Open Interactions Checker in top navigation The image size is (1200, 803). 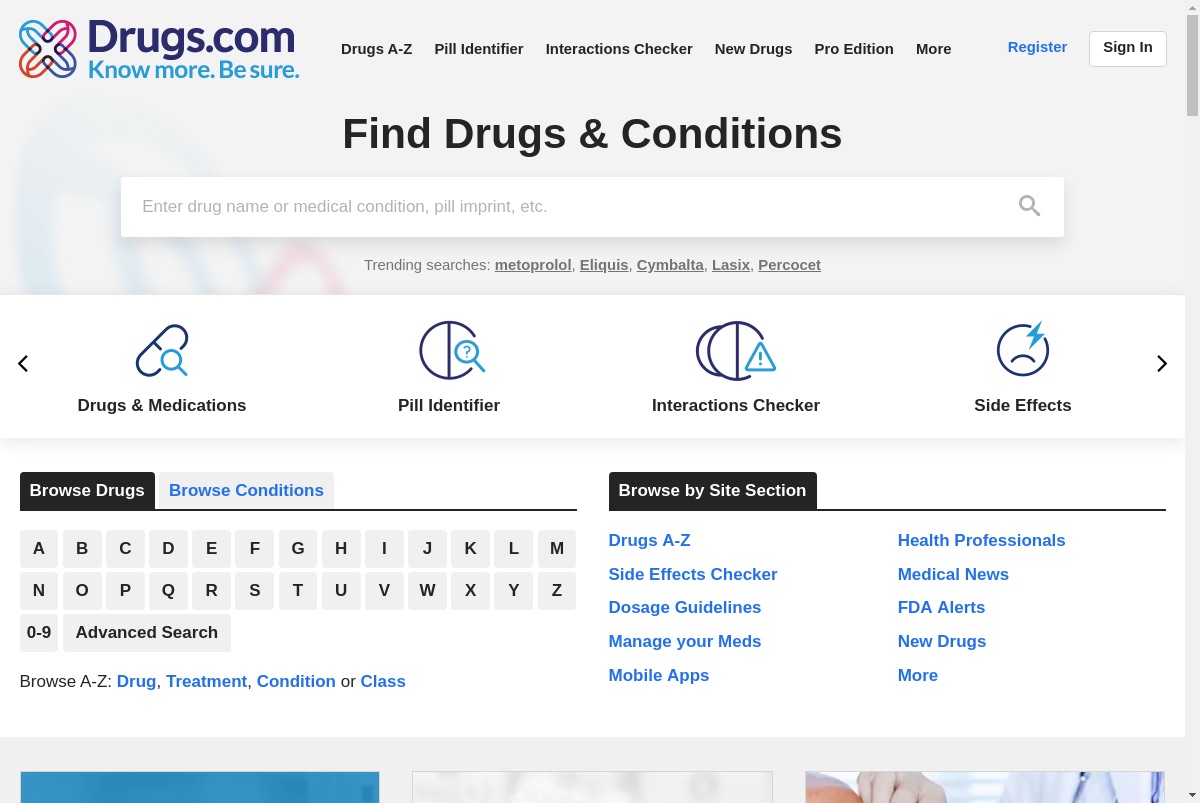point(619,49)
